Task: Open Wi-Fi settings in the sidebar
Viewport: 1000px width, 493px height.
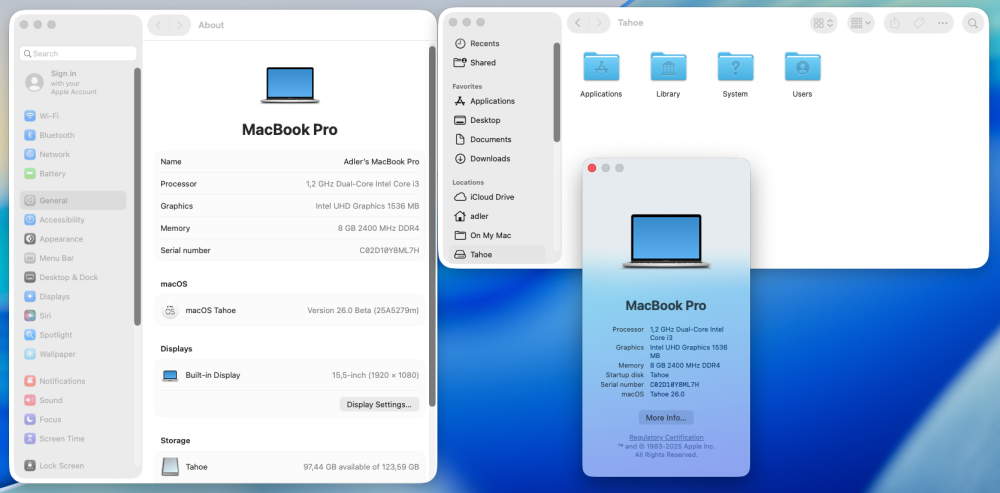Action: (x=73, y=116)
